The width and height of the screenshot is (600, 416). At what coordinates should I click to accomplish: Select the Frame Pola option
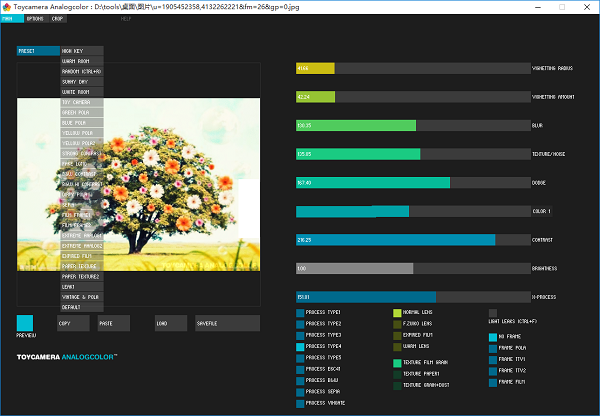(x=492, y=347)
